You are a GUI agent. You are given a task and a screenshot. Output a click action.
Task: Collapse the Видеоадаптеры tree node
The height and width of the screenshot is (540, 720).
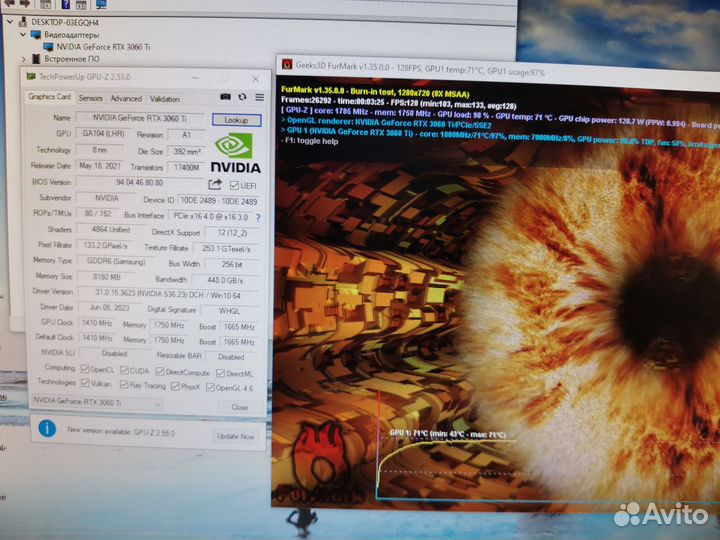22,33
